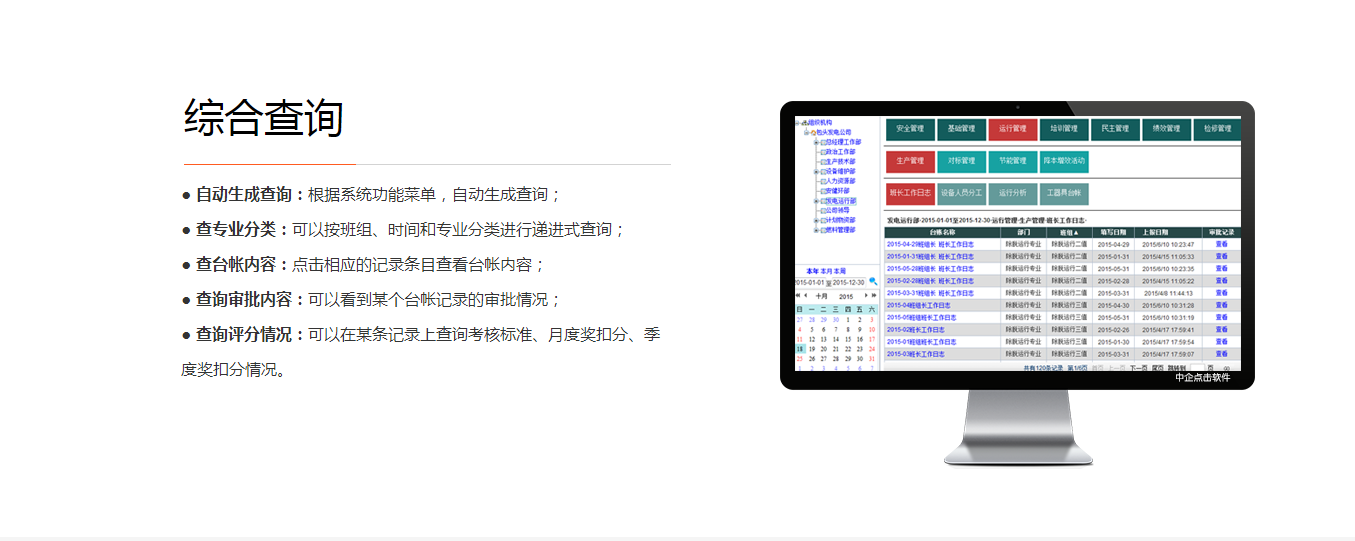
Task: Click the 填写日期 column header
Action: (1113, 232)
